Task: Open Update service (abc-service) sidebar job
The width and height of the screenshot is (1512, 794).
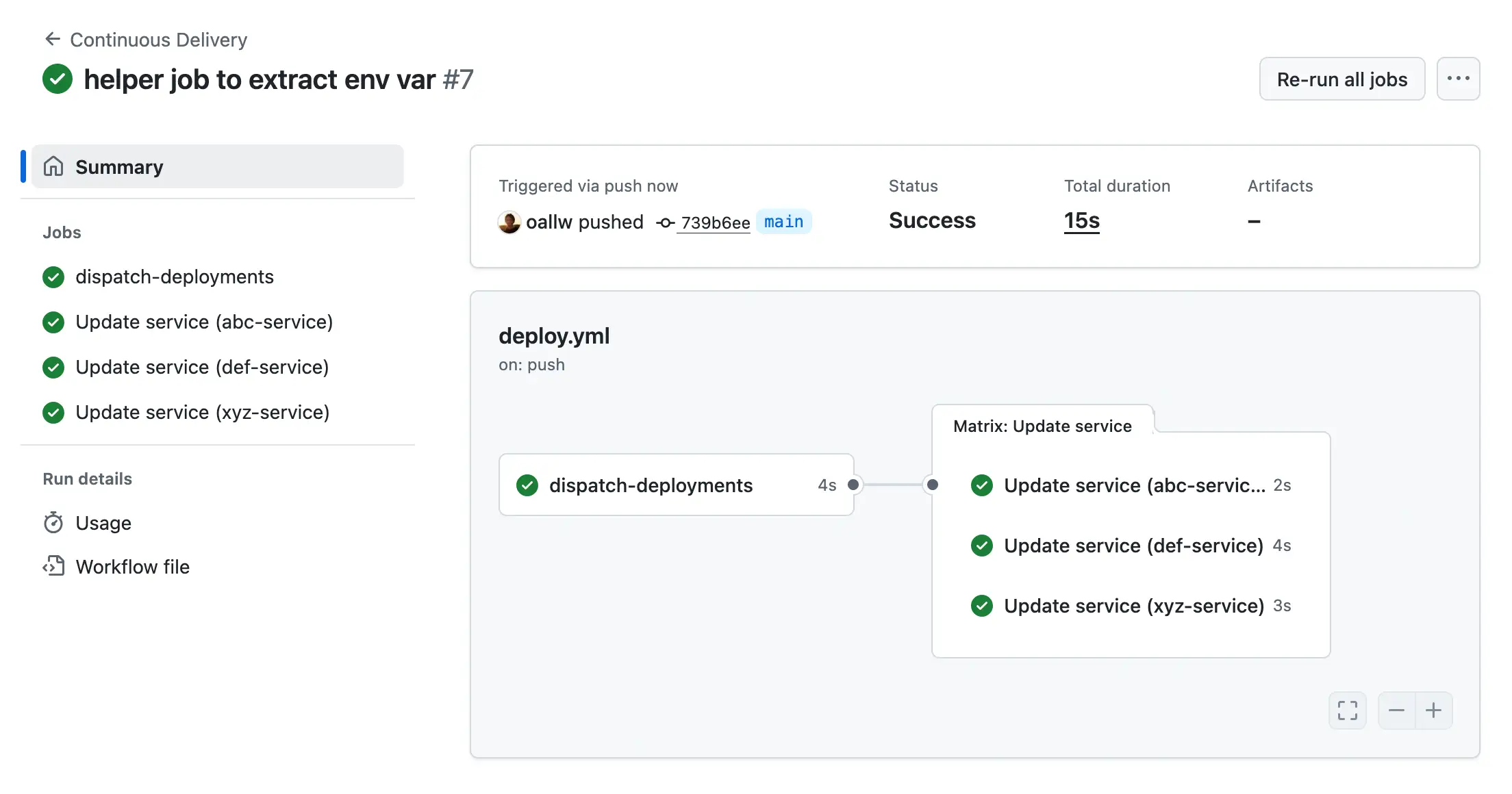Action: coord(203,322)
